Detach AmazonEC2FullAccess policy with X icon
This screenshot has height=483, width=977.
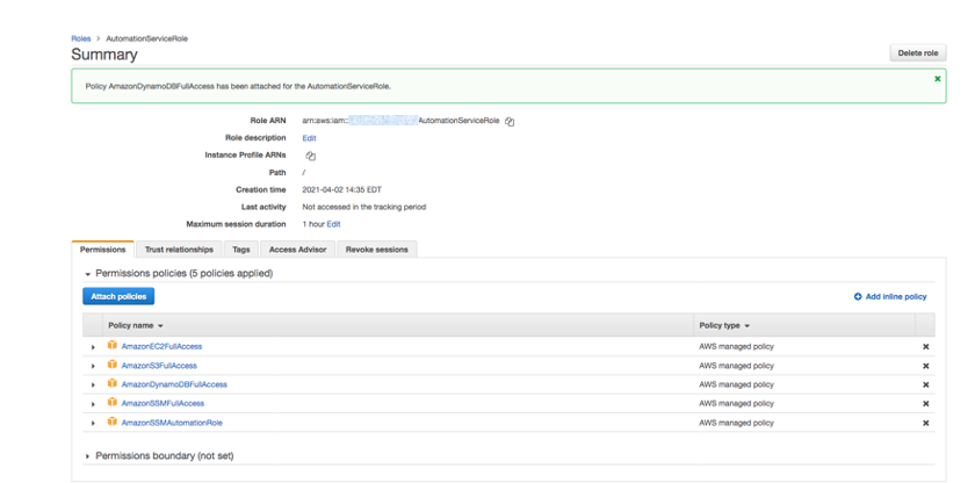point(926,347)
